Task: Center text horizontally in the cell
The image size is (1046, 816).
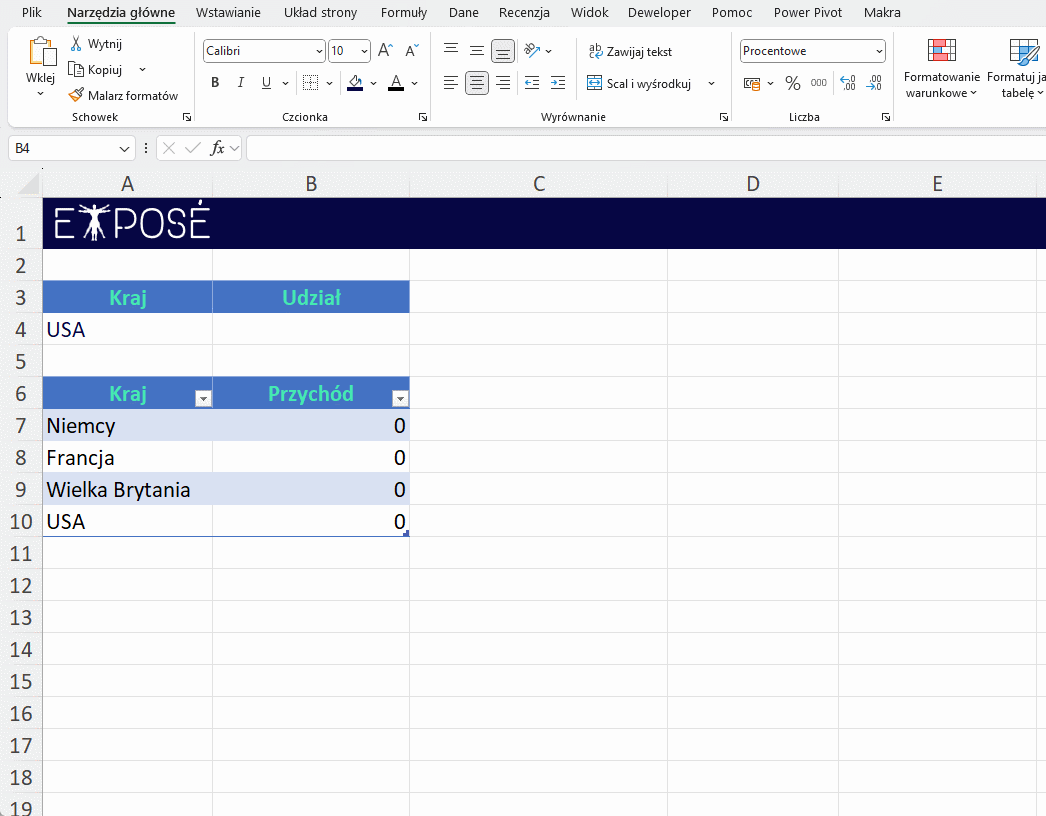Action: point(476,83)
